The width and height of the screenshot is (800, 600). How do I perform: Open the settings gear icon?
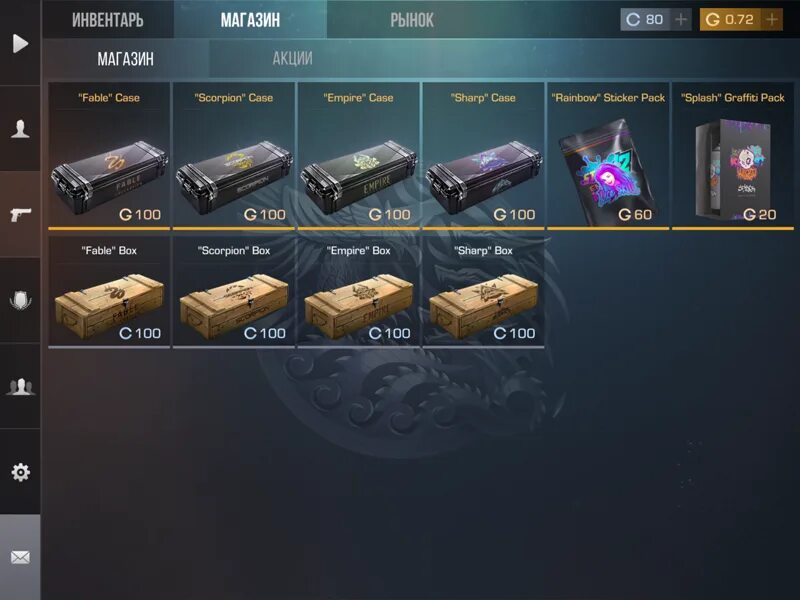click(x=20, y=472)
